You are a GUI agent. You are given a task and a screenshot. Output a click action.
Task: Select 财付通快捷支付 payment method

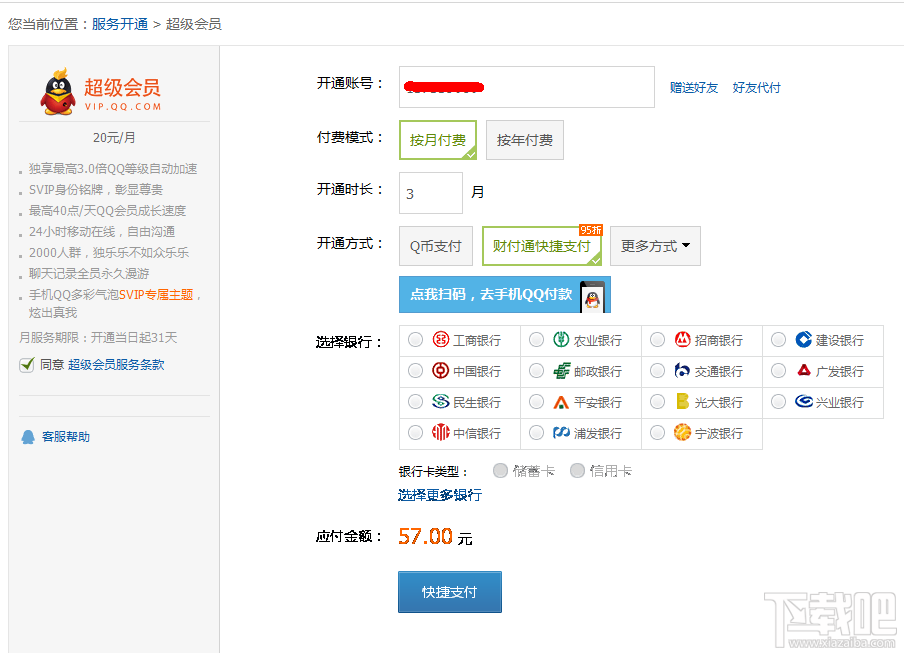[541, 246]
